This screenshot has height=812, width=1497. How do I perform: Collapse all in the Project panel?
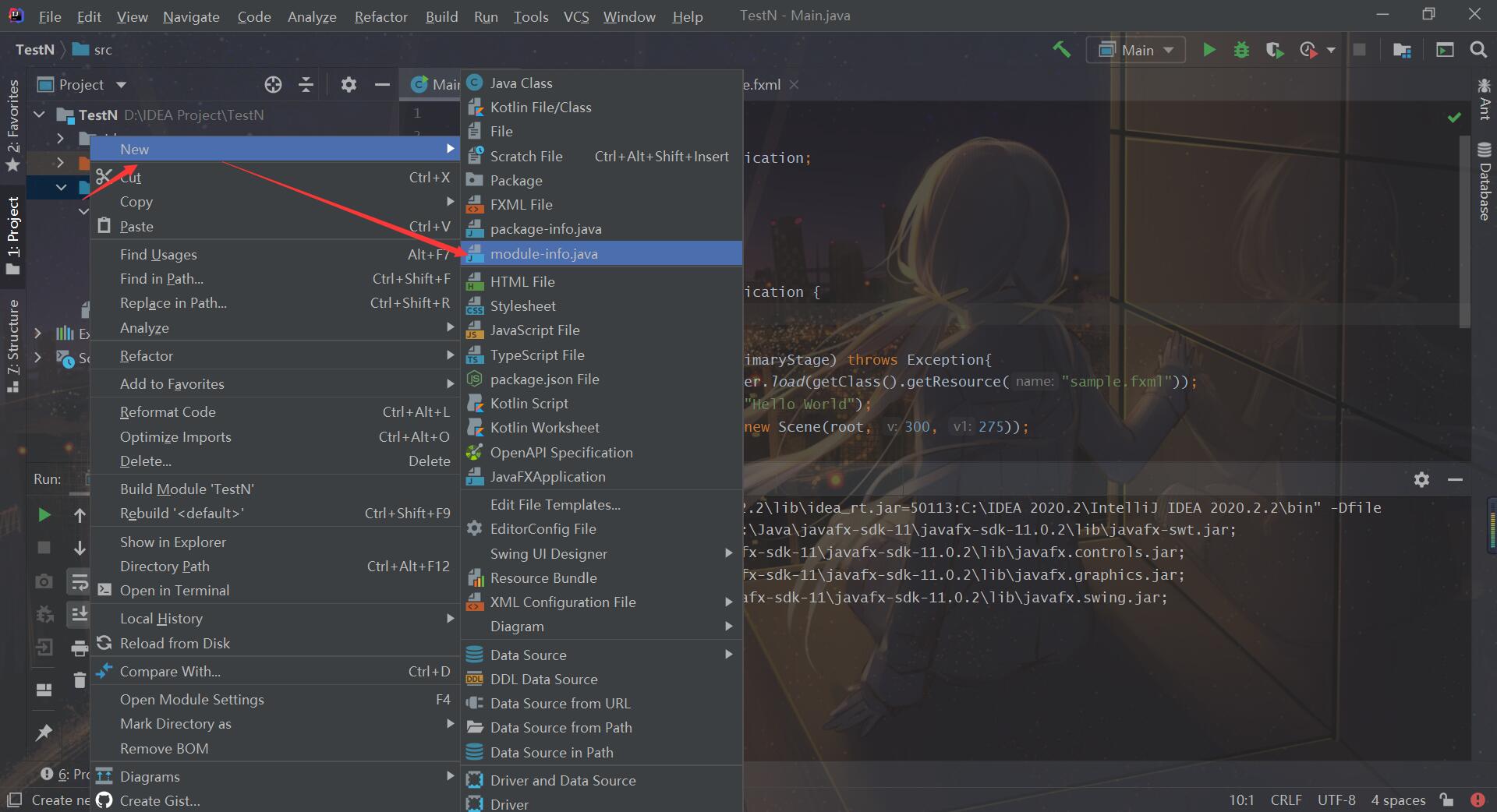pos(306,85)
